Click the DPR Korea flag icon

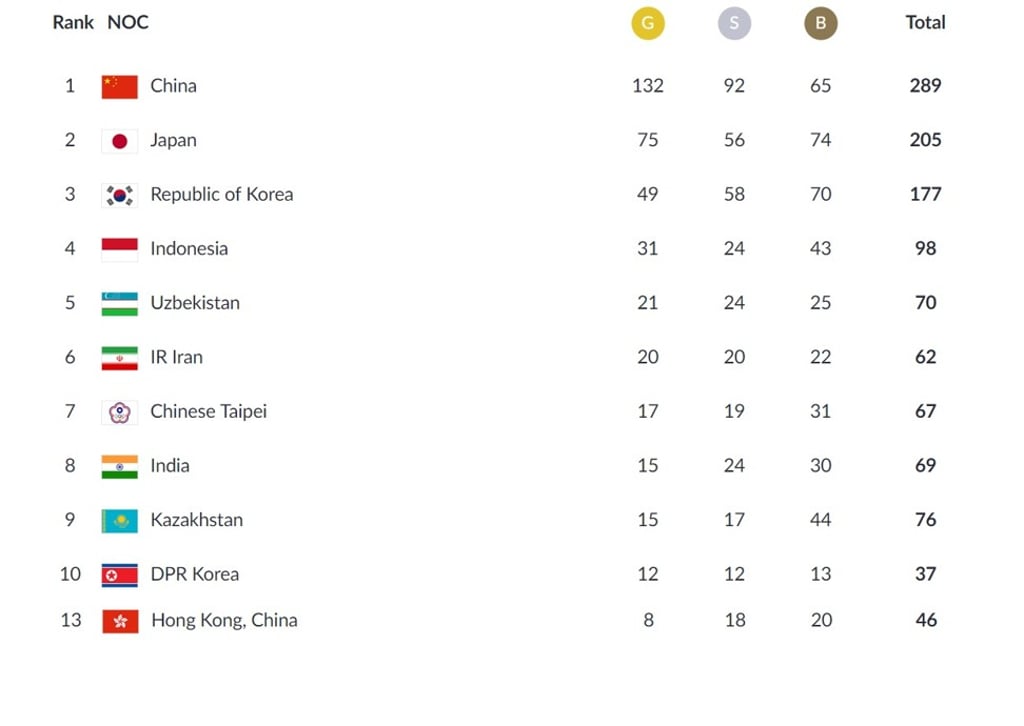tap(120, 575)
